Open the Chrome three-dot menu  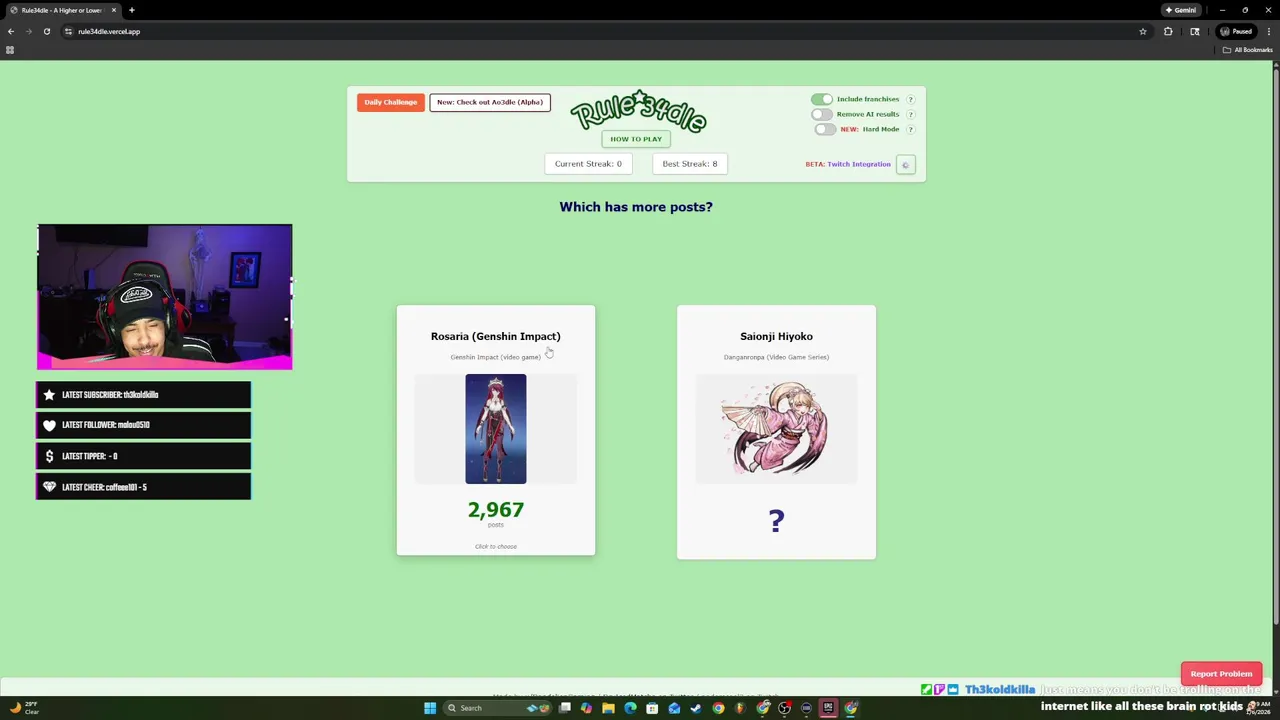1267,31
